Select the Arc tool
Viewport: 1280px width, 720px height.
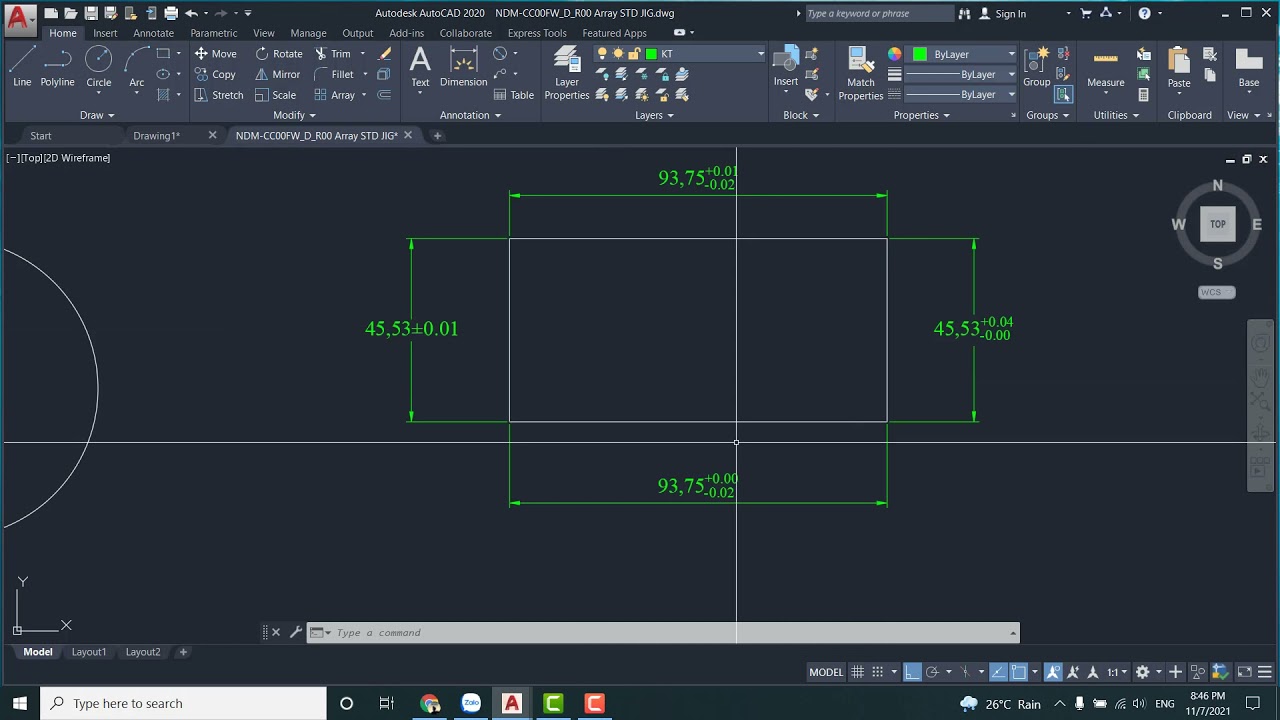click(x=136, y=67)
